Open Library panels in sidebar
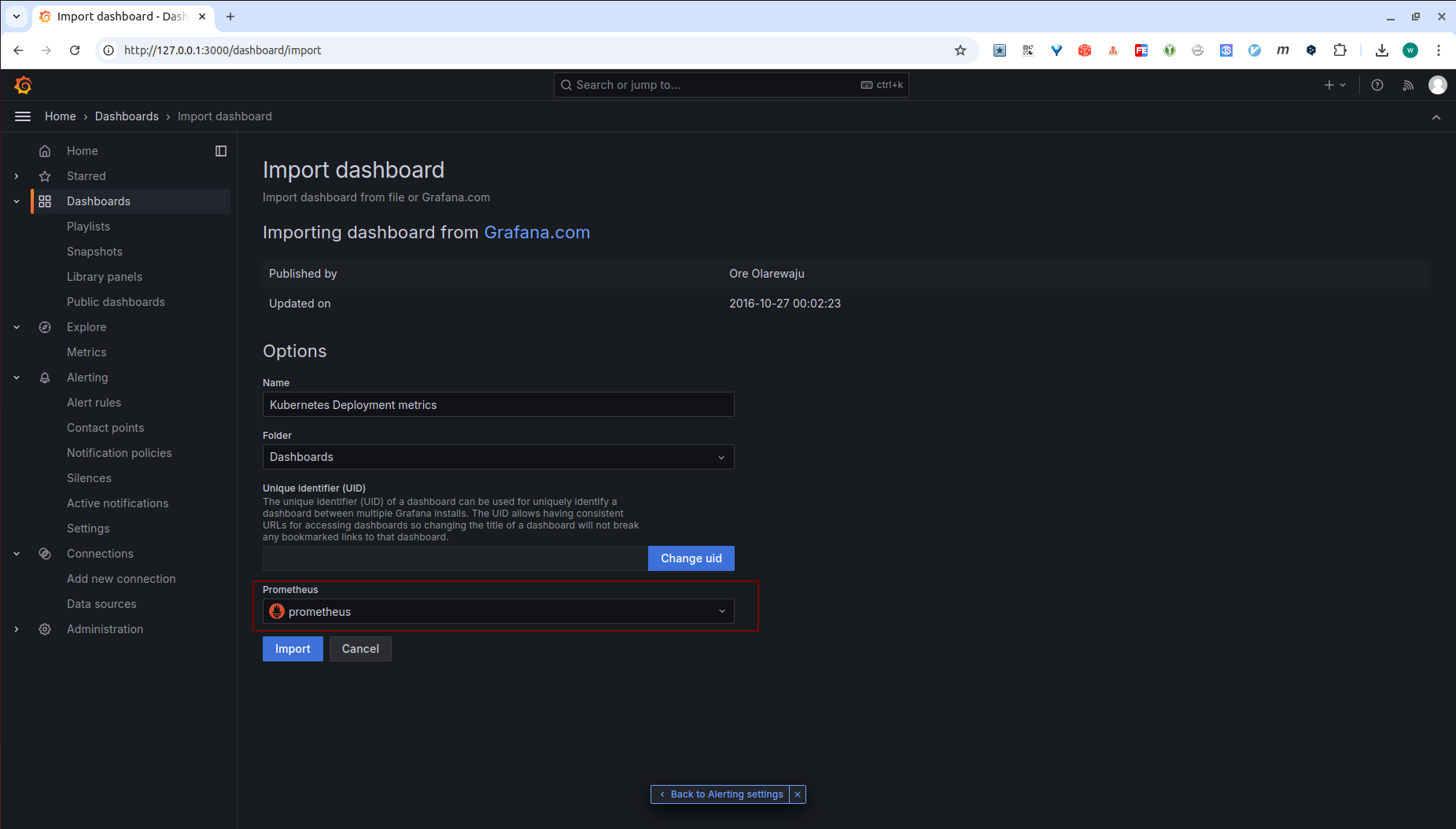 tap(105, 277)
